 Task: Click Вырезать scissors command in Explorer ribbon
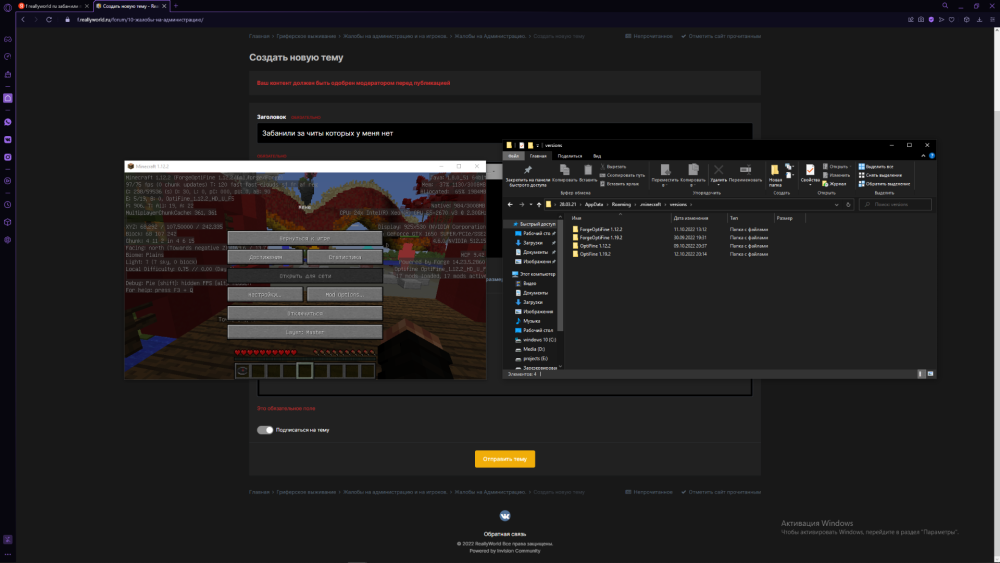614,166
